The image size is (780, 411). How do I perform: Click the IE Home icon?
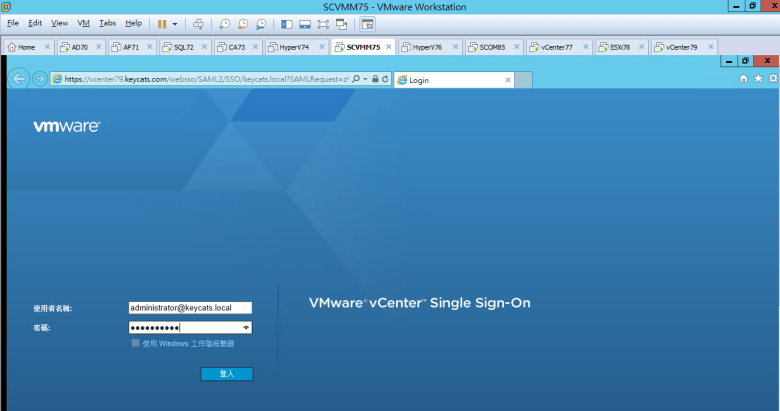743,78
